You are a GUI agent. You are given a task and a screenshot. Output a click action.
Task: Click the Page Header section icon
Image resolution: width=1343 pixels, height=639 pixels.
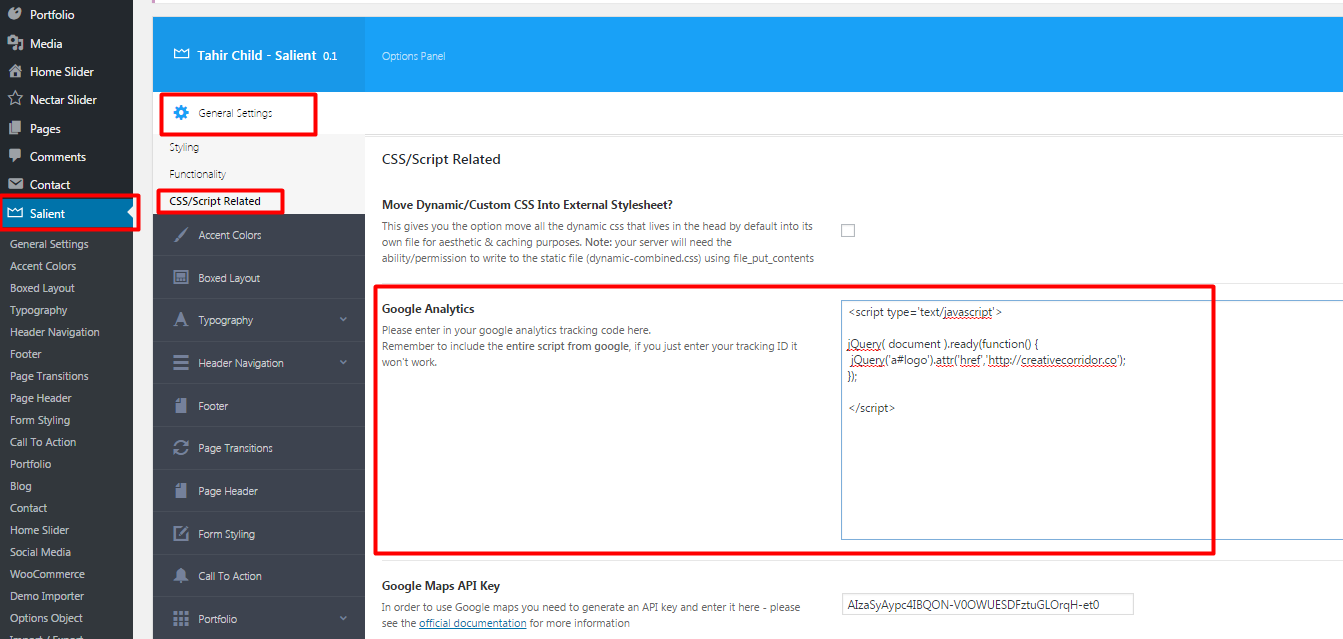click(x=182, y=490)
